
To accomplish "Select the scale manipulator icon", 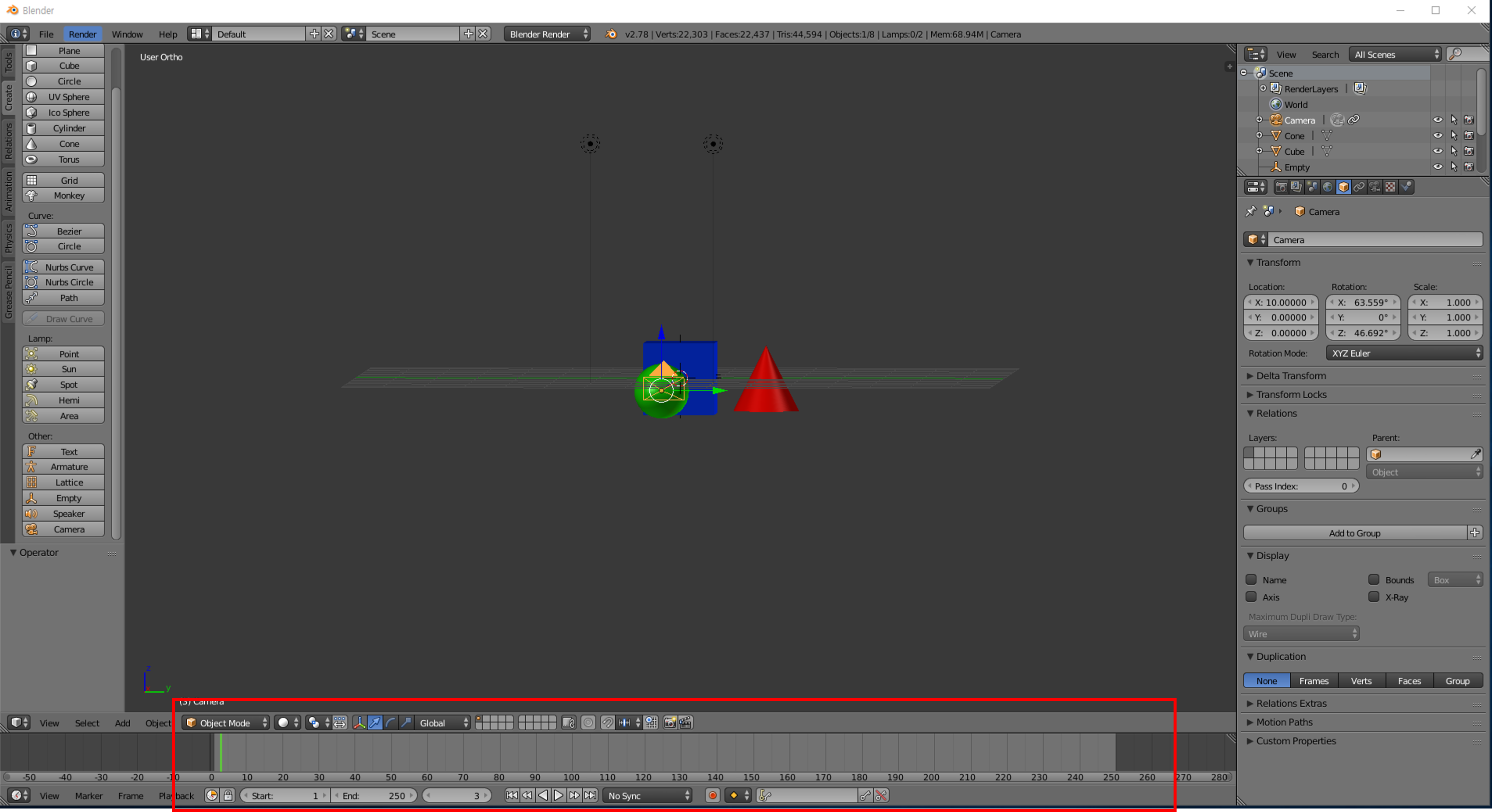I will coord(406,723).
